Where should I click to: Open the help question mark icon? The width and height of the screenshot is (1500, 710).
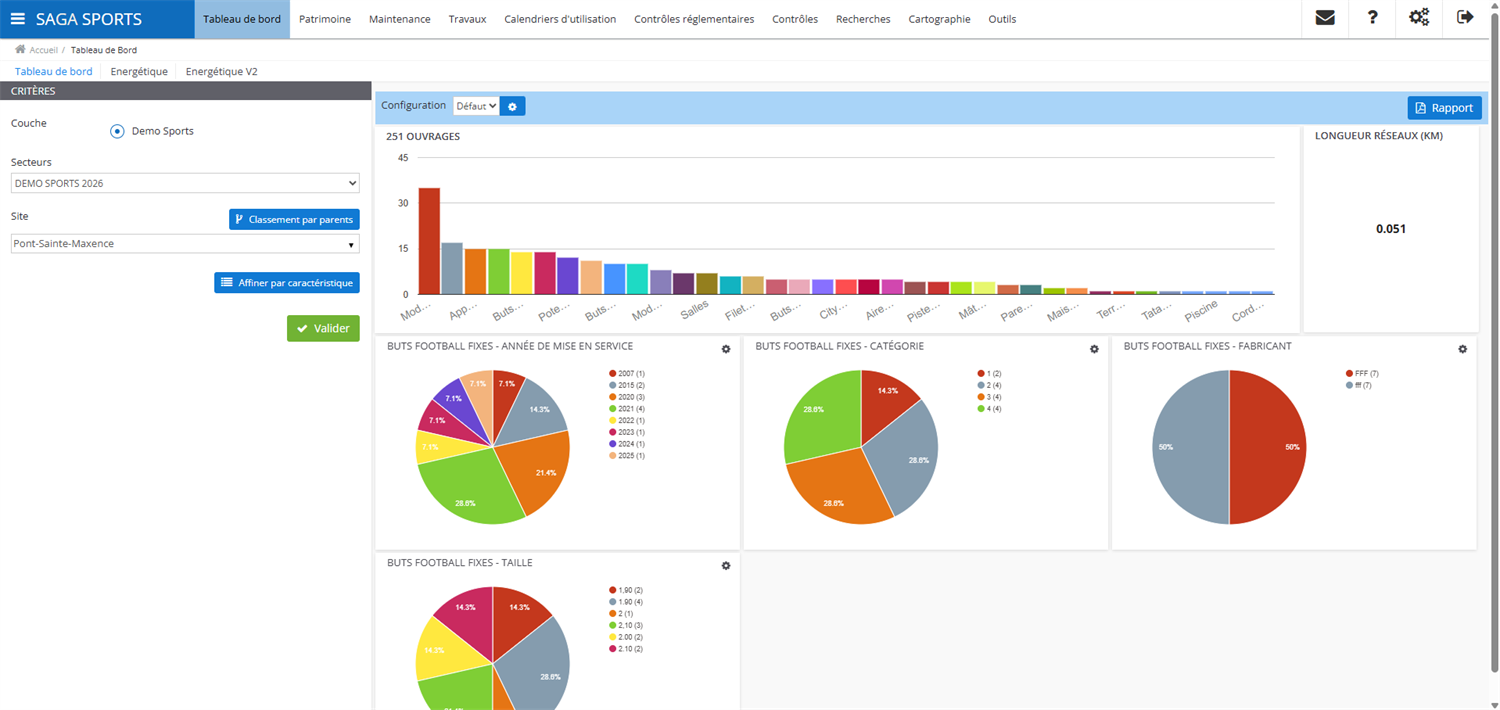tap(1373, 18)
